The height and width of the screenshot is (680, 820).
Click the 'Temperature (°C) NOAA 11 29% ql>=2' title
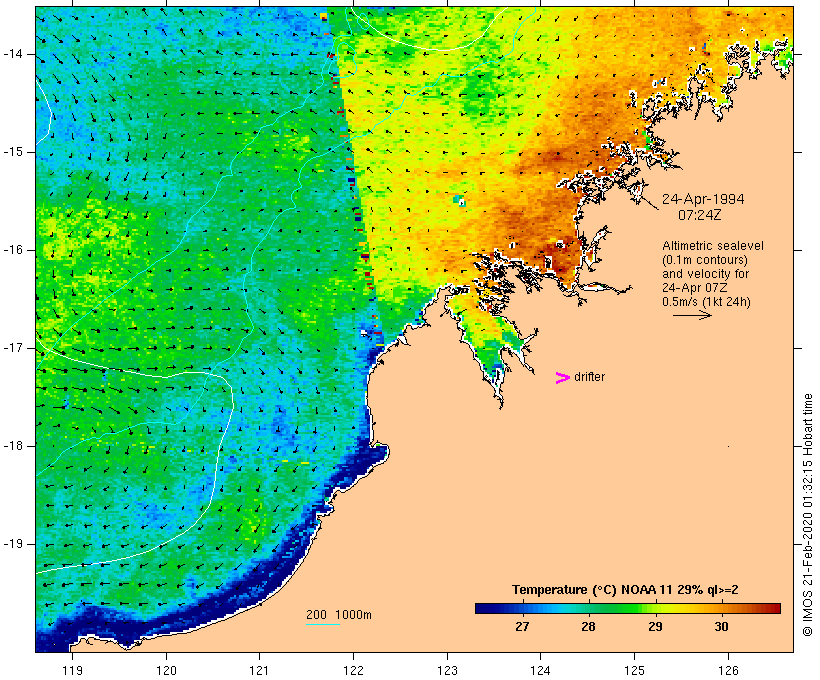coord(625,590)
